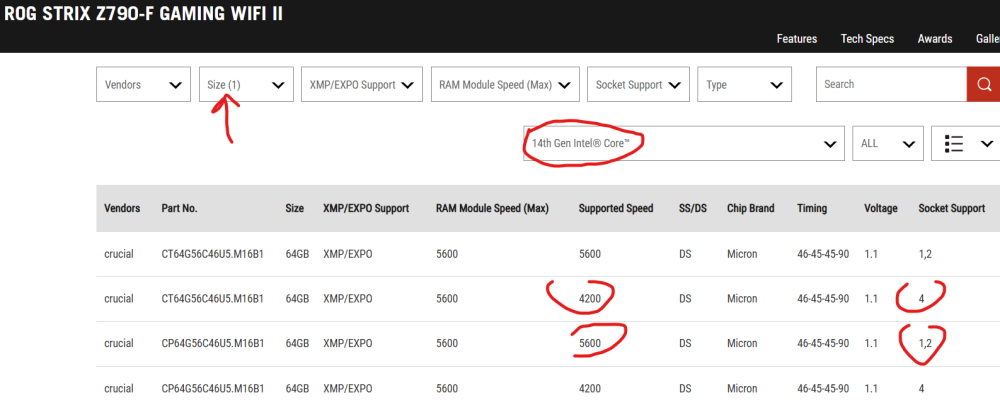This screenshot has width=1000, height=410.
Task: Click the ROG STRIX Z790-F GAMING WIFI II title
Action: 143,13
